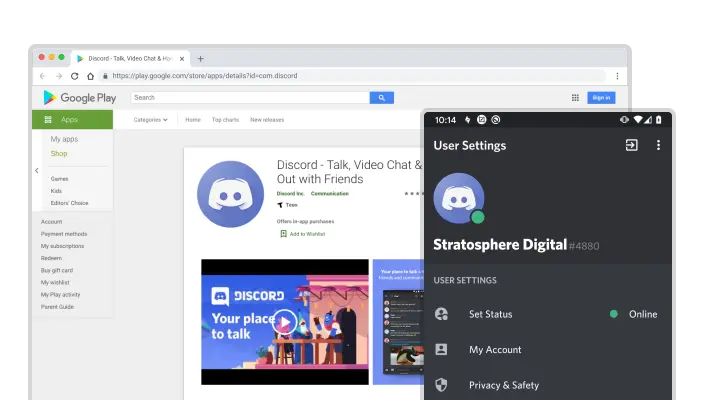Open My subscriptions link
The width and height of the screenshot is (704, 400).
coord(62,246)
